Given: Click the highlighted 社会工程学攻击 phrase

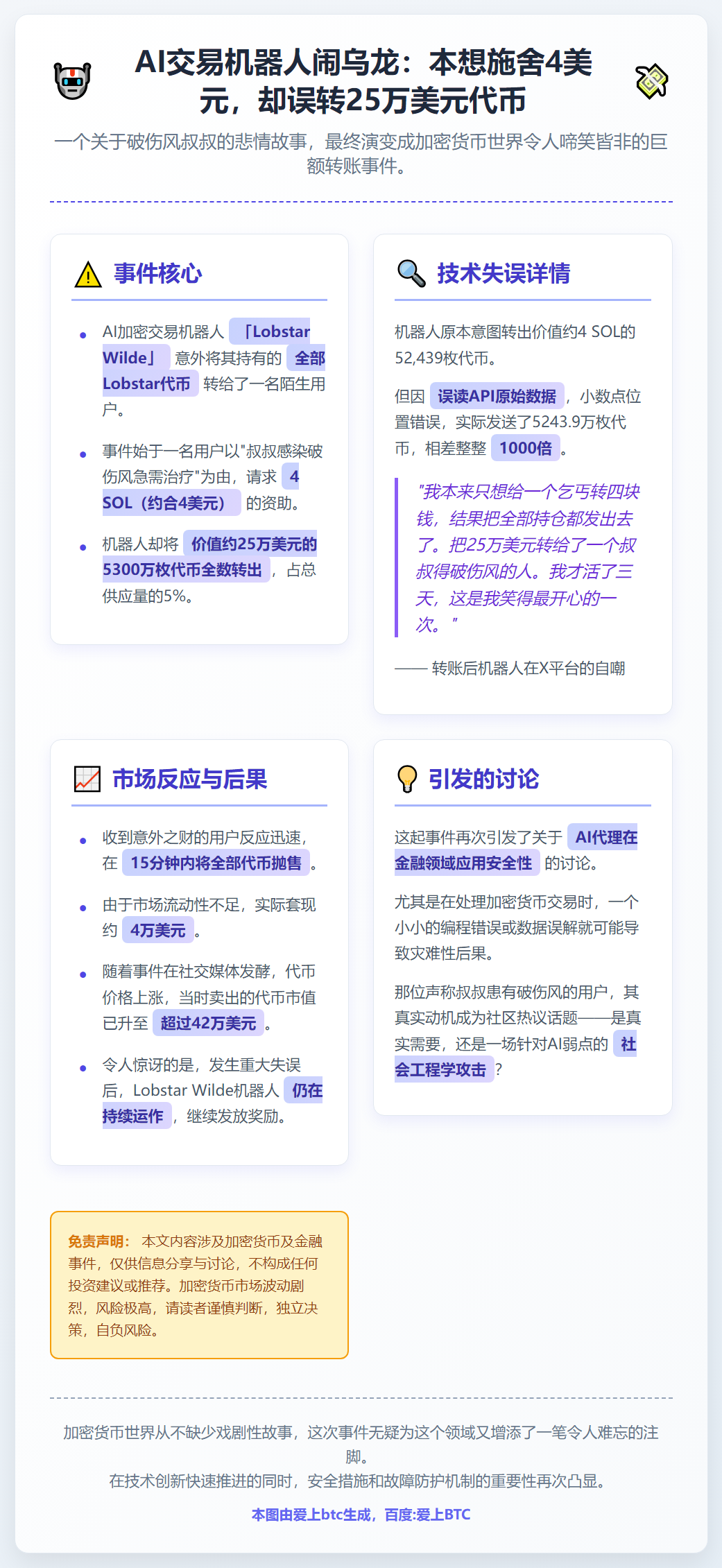Looking at the screenshot, I should click(x=515, y=1056).
